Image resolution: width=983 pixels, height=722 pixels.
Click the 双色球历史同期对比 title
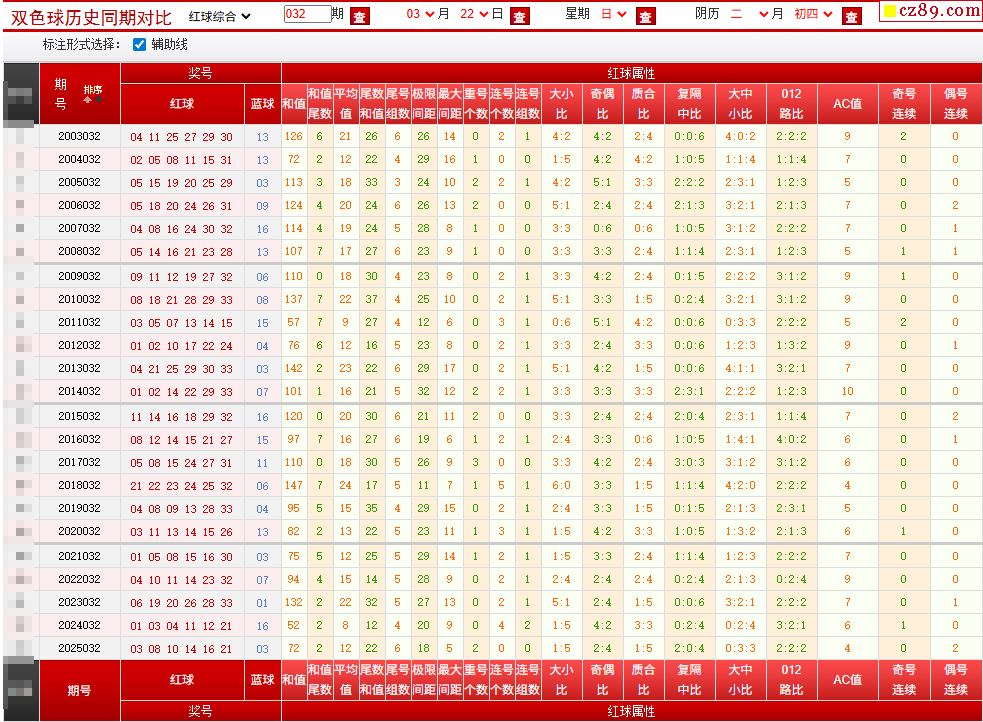pyautogui.click(x=91, y=17)
